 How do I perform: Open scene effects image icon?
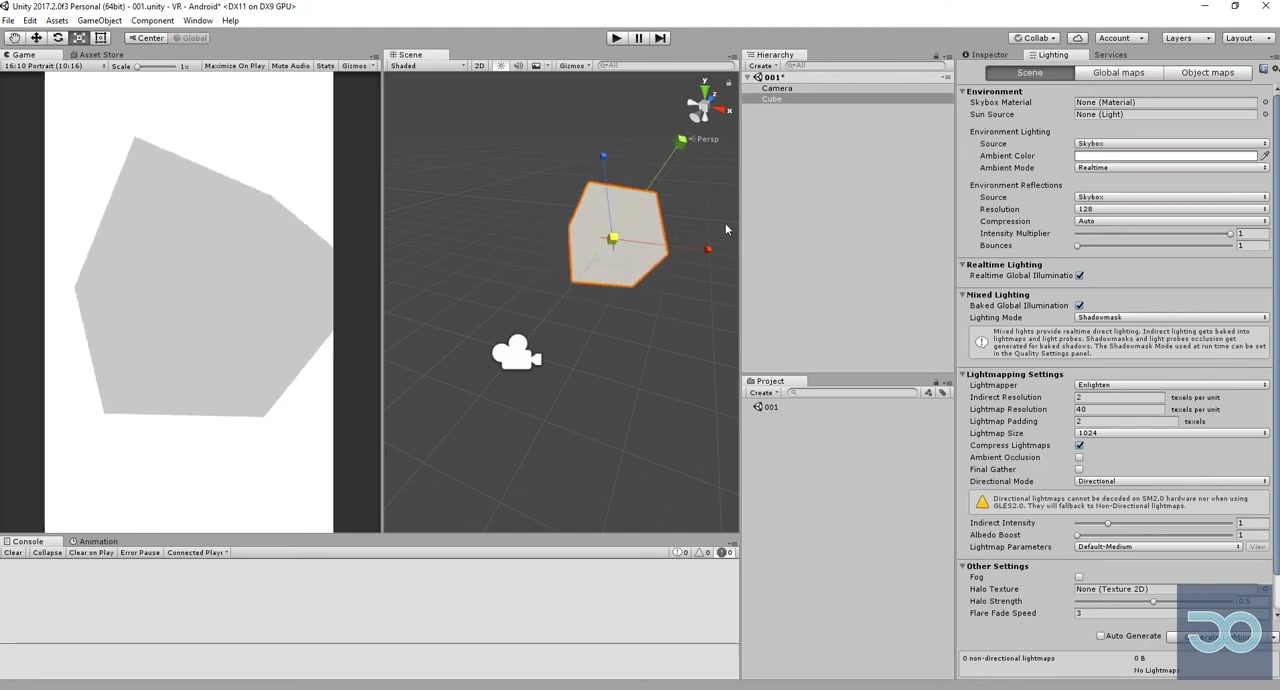pos(536,66)
